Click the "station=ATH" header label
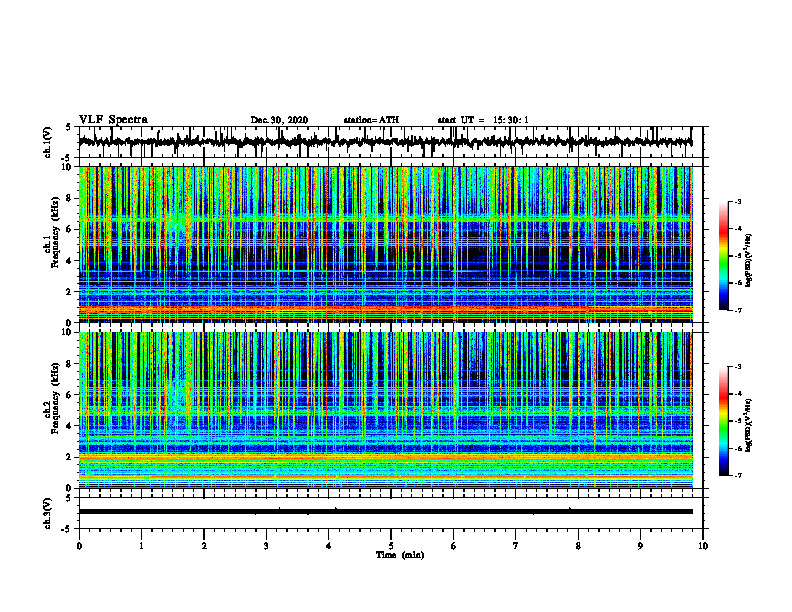792x612 pixels. click(371, 120)
